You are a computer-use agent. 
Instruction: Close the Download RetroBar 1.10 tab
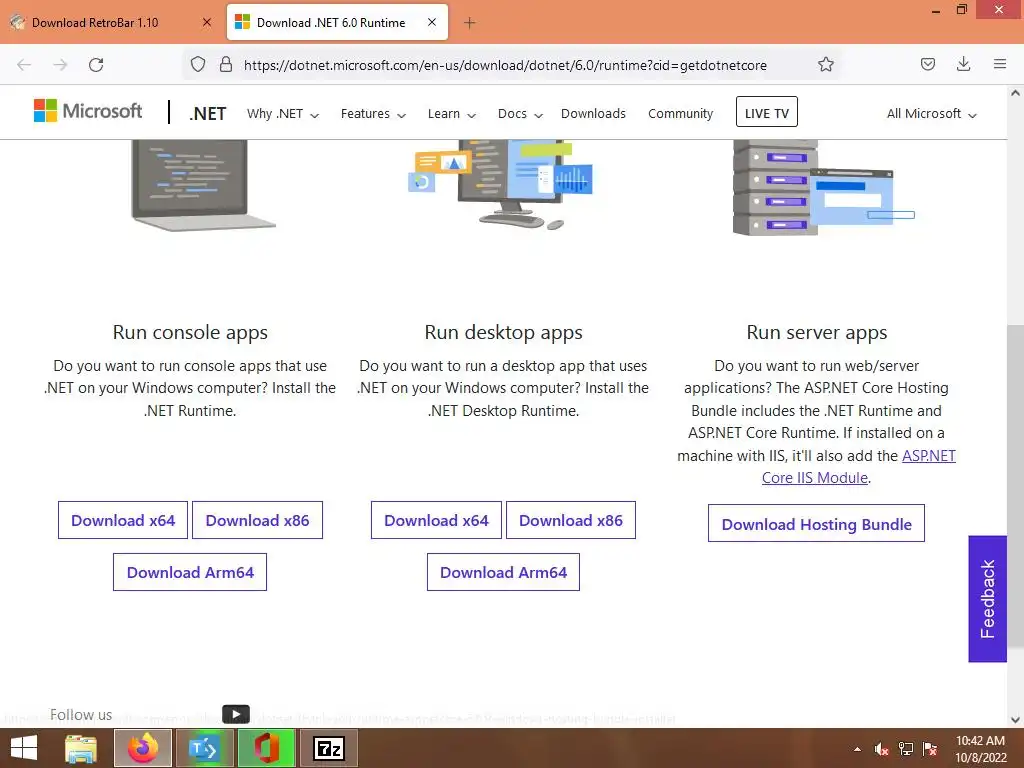tap(207, 22)
